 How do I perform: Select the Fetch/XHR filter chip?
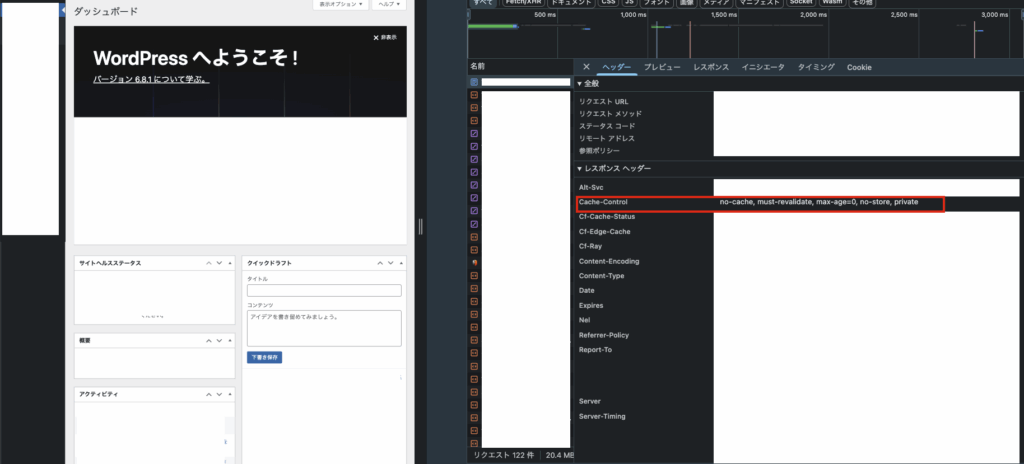pyautogui.click(x=523, y=3)
